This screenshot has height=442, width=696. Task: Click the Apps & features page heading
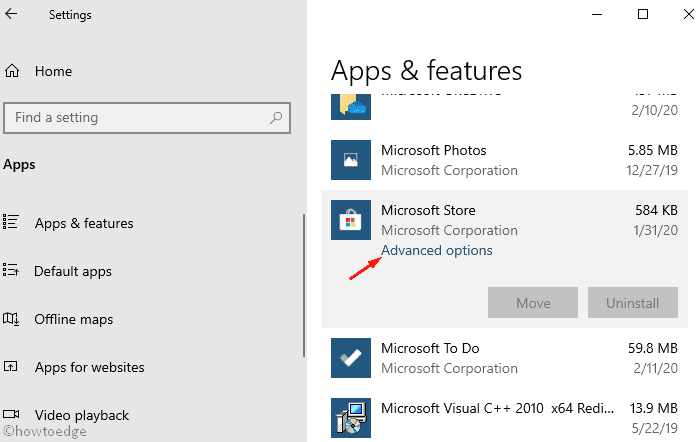(426, 71)
